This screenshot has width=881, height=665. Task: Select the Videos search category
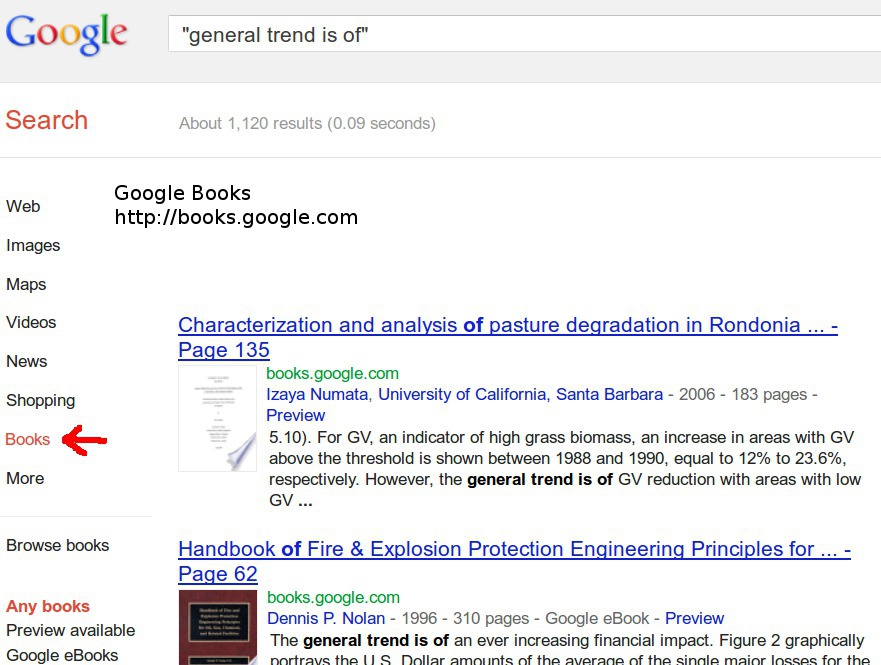31,322
